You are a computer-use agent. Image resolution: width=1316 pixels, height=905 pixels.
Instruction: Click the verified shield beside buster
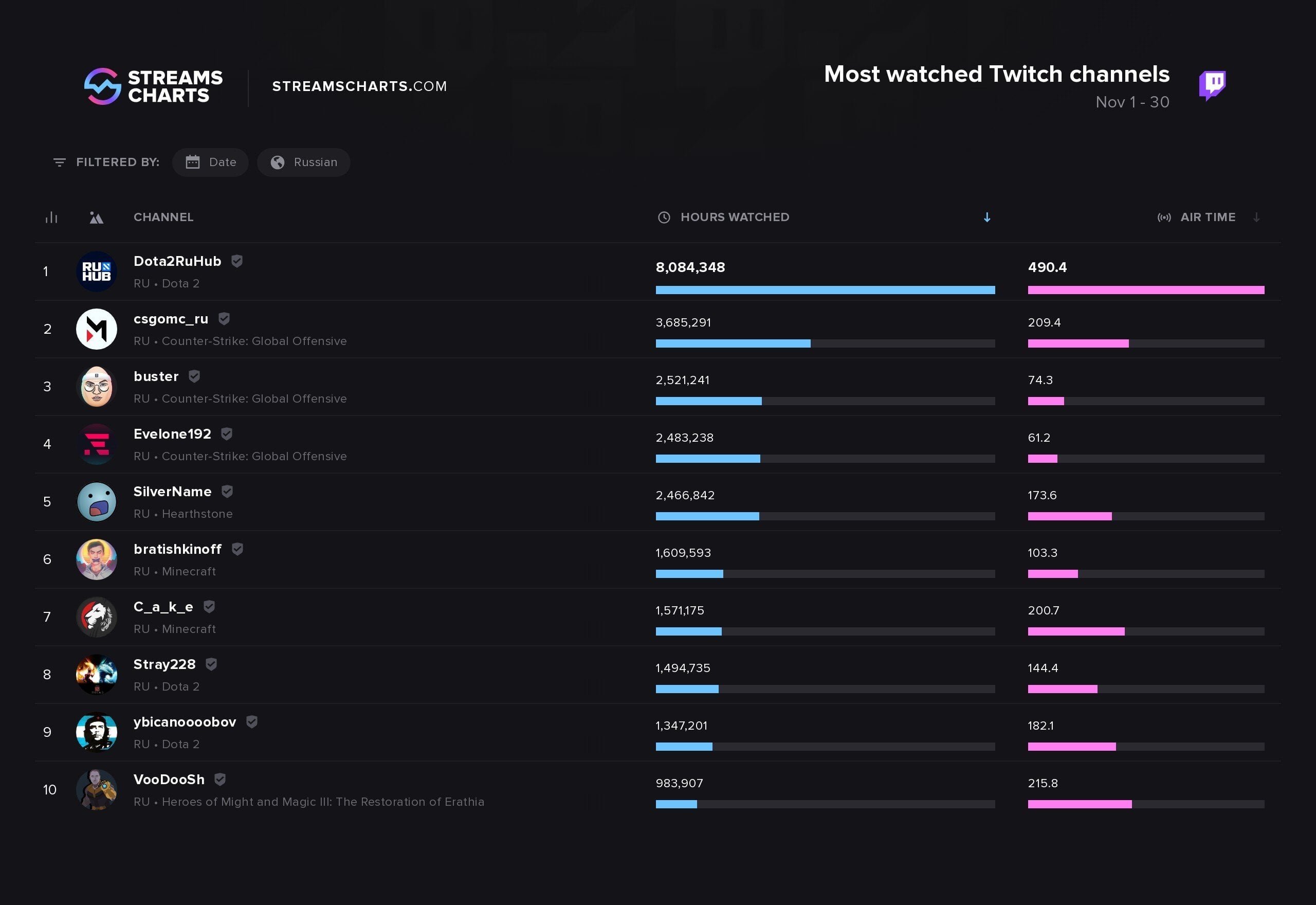click(x=194, y=376)
